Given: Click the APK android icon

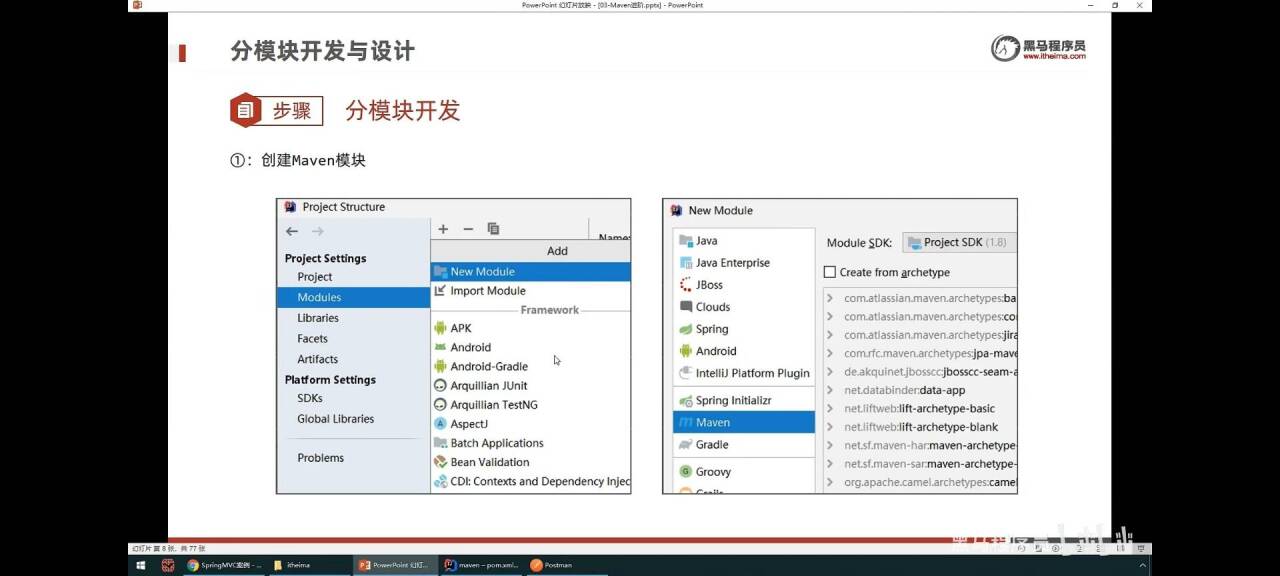Looking at the screenshot, I should (440, 328).
